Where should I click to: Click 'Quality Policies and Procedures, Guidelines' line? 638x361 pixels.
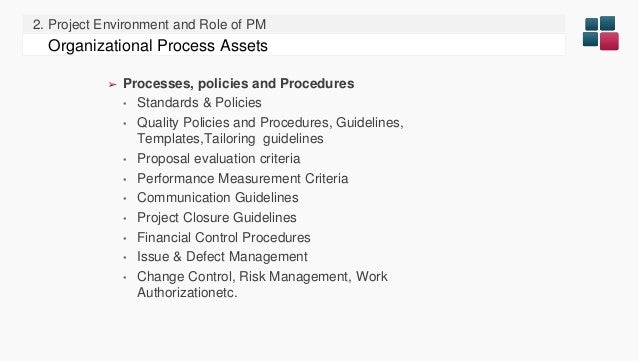(x=270, y=123)
